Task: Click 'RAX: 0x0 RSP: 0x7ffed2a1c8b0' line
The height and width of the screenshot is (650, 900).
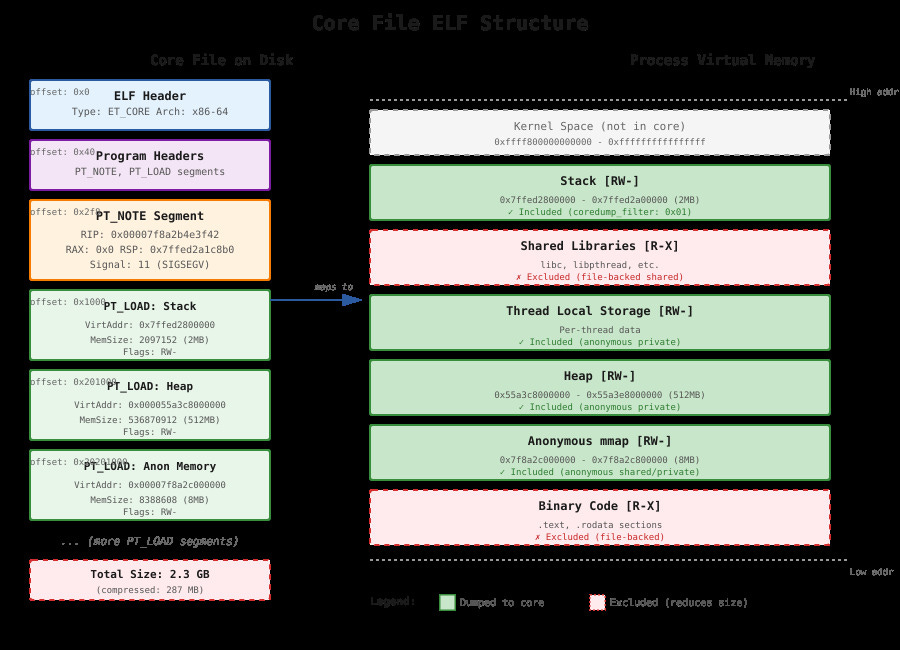Action: pos(150,249)
